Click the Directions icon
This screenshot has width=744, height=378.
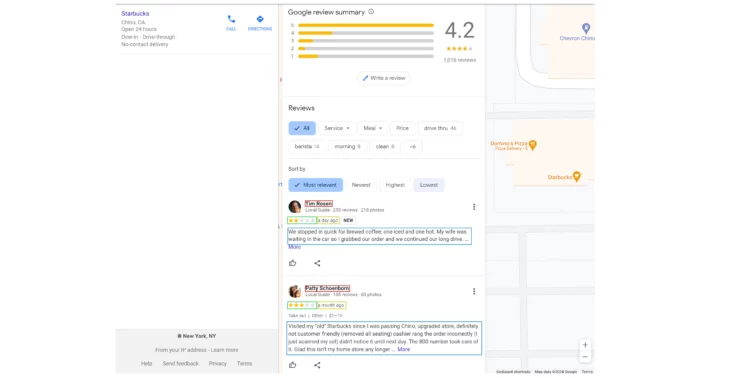coord(260,19)
